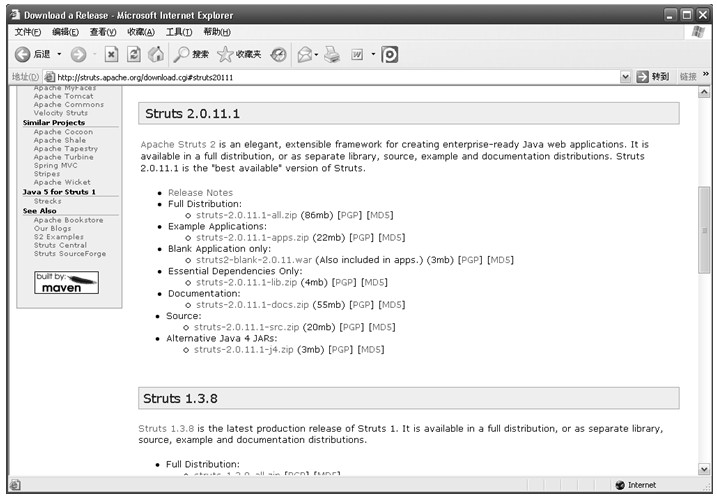
Task: Click the vertical scrollbar thumb
Action: pos(704,230)
